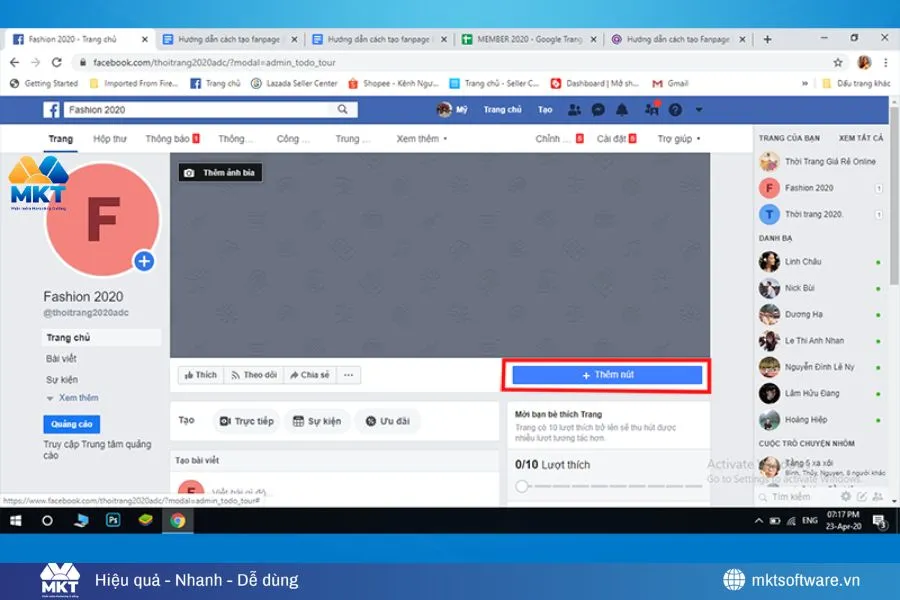
Task: Click the blue Thêm nút button
Action: [x=608, y=373]
